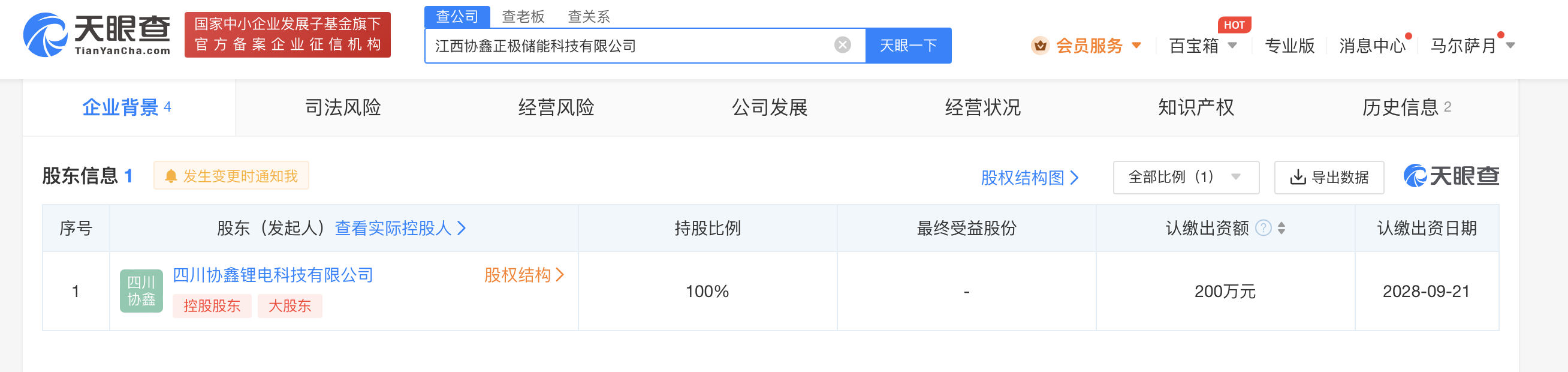Click the red 国家中小企业发展子基金旗下 banner

click(x=287, y=35)
